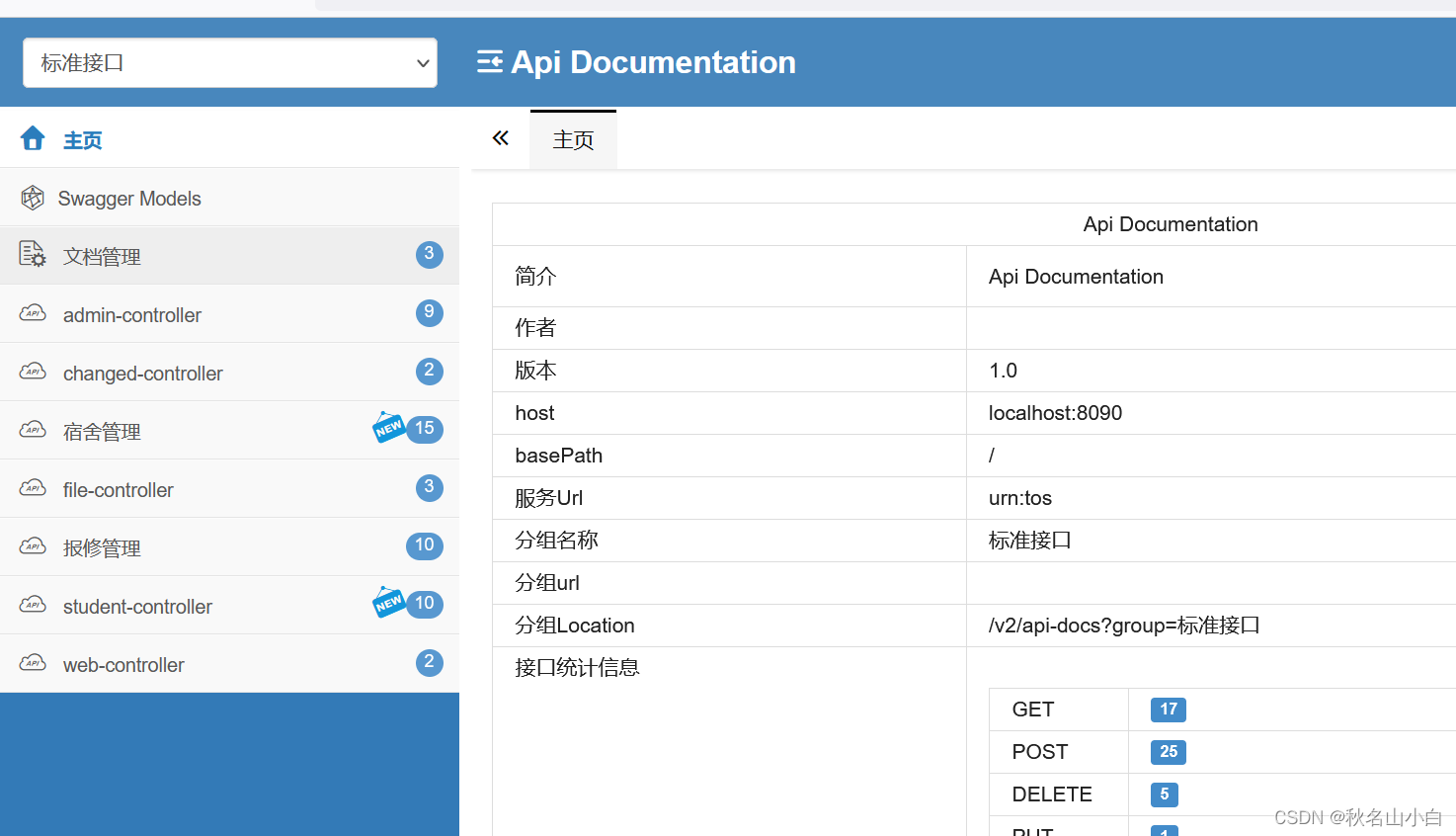The height and width of the screenshot is (836, 1456).
Task: Expand admin-controller group
Action: [229, 314]
